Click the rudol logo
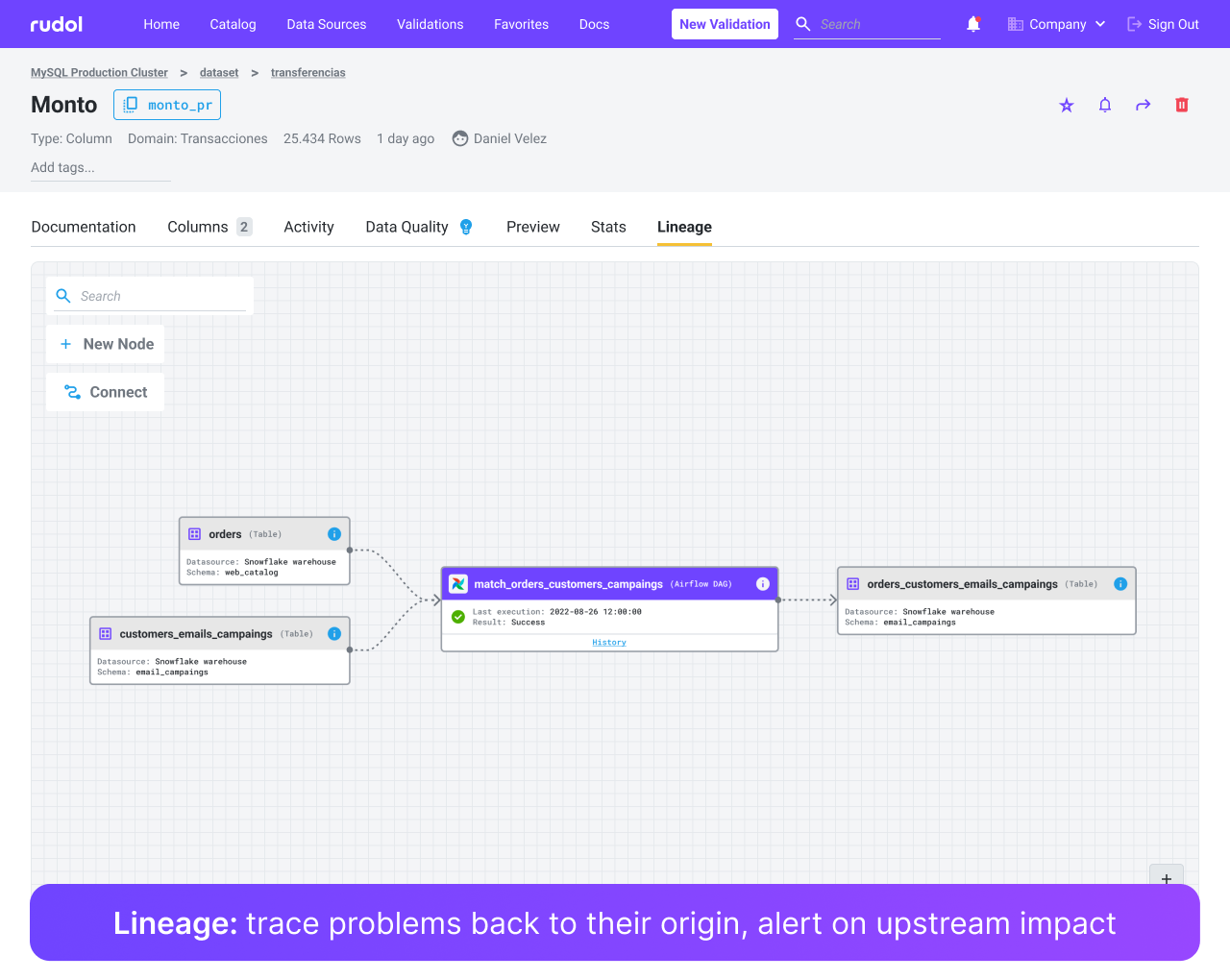 [55, 24]
